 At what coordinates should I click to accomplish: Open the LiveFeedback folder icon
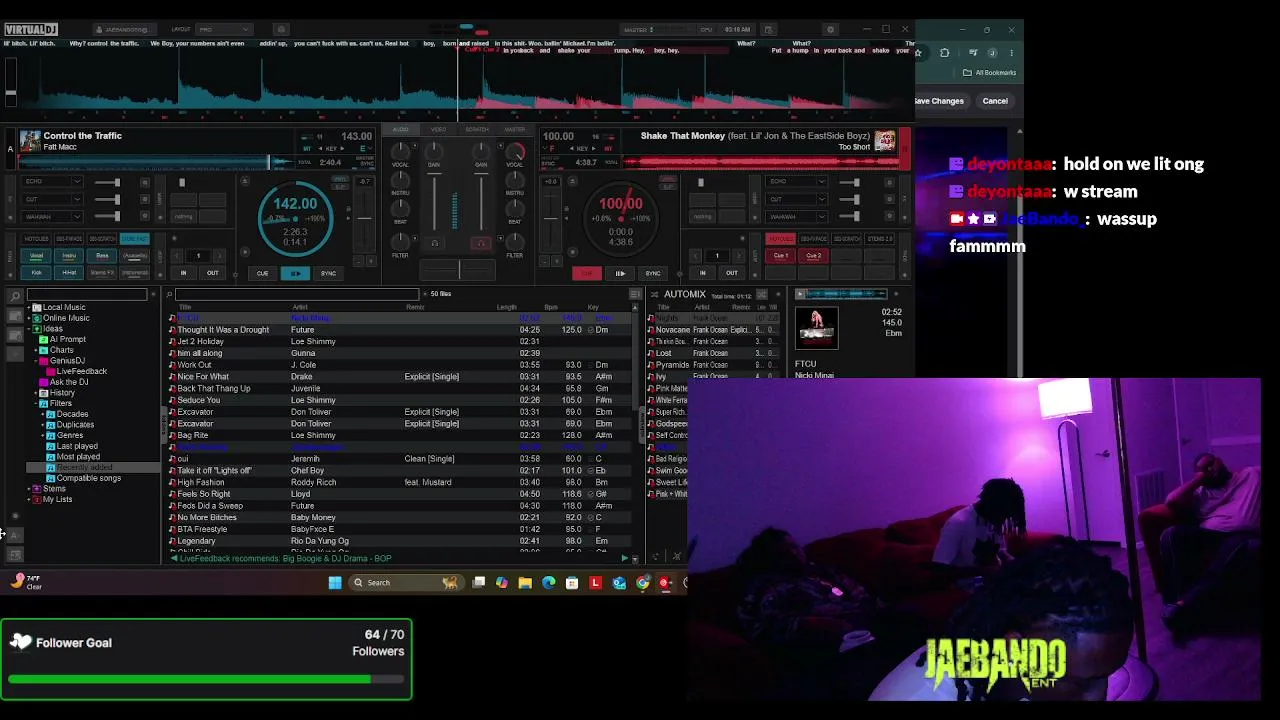[51, 371]
